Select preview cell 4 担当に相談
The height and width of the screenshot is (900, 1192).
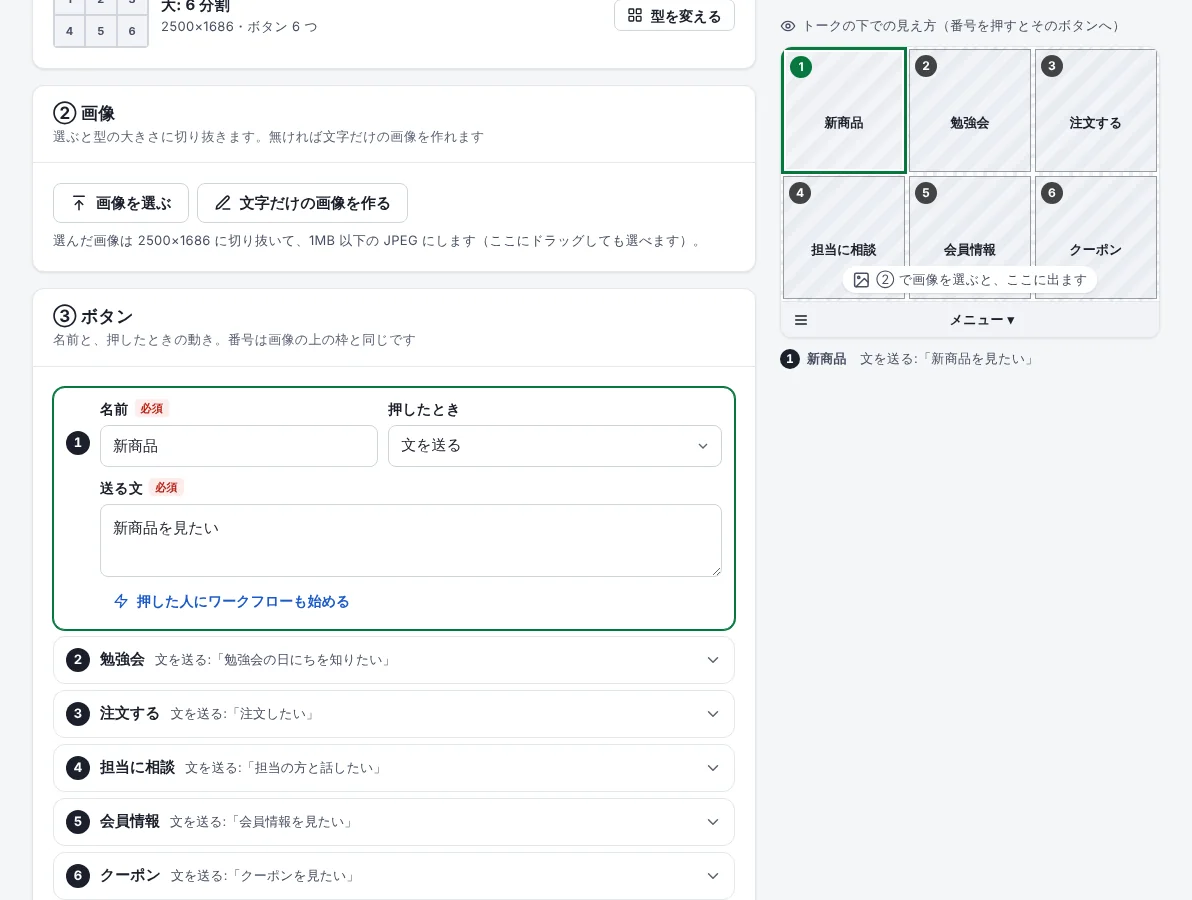tap(844, 237)
